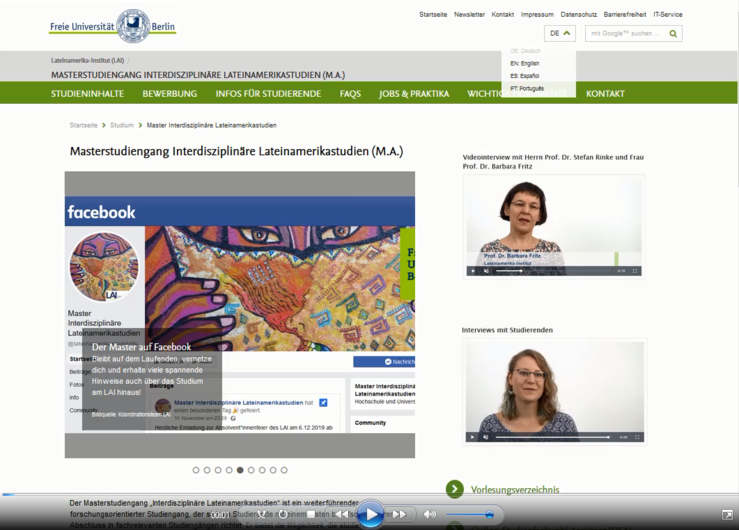Click the Studium breadcrumb link
Viewport: 739px width, 530px height.
point(122,125)
